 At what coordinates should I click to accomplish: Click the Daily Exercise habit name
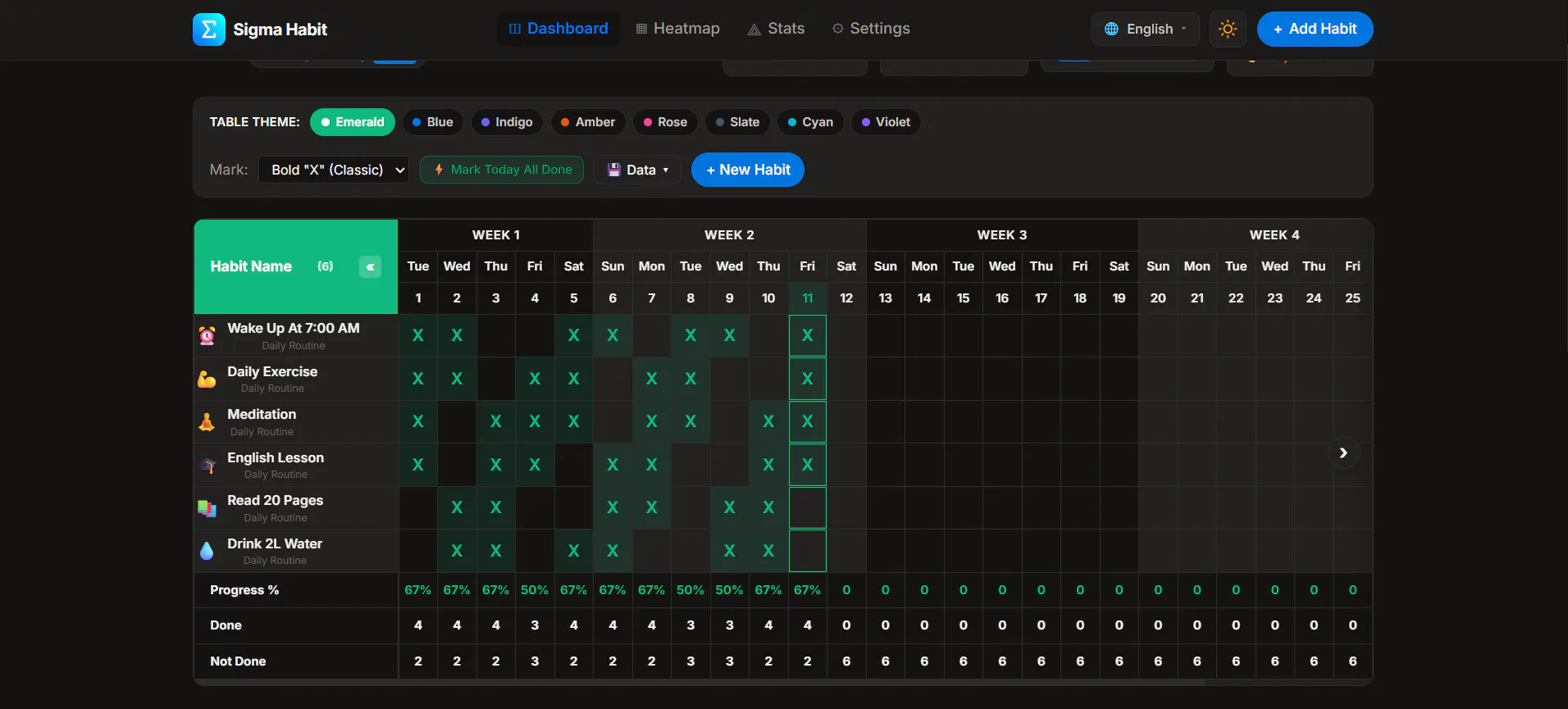(272, 371)
